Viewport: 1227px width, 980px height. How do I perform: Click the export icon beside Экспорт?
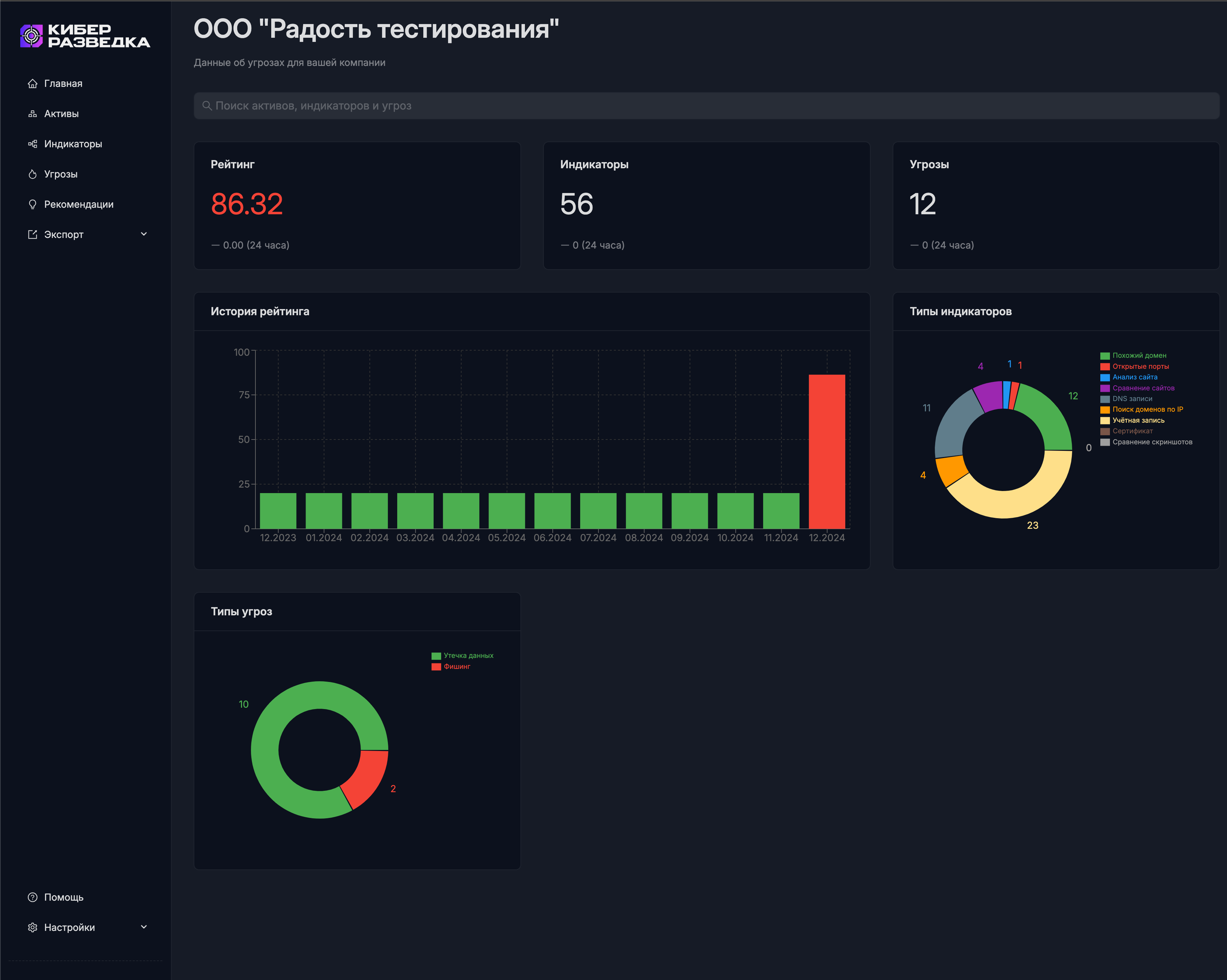[x=32, y=235]
